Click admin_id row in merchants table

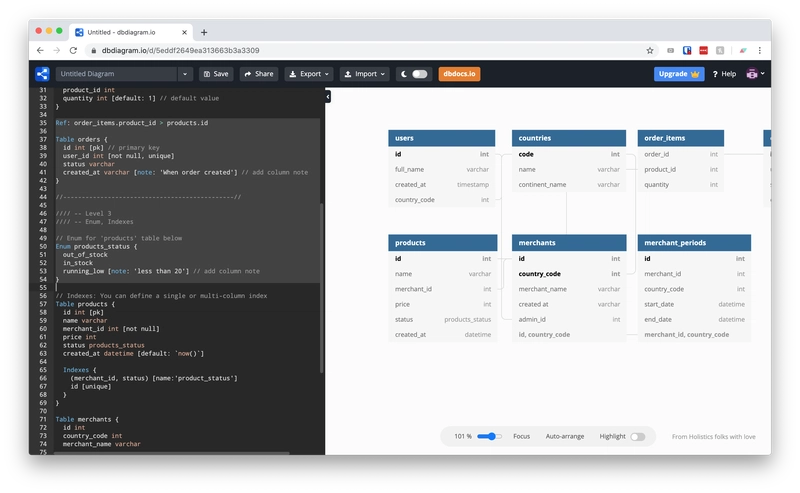pyautogui.click(x=569, y=319)
